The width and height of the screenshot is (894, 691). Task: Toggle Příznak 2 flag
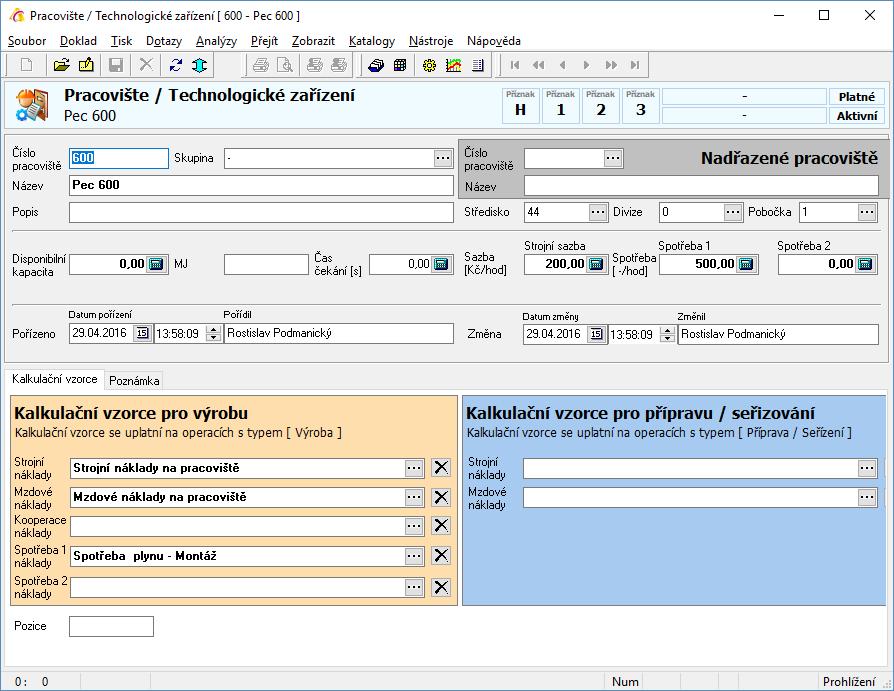(600, 105)
